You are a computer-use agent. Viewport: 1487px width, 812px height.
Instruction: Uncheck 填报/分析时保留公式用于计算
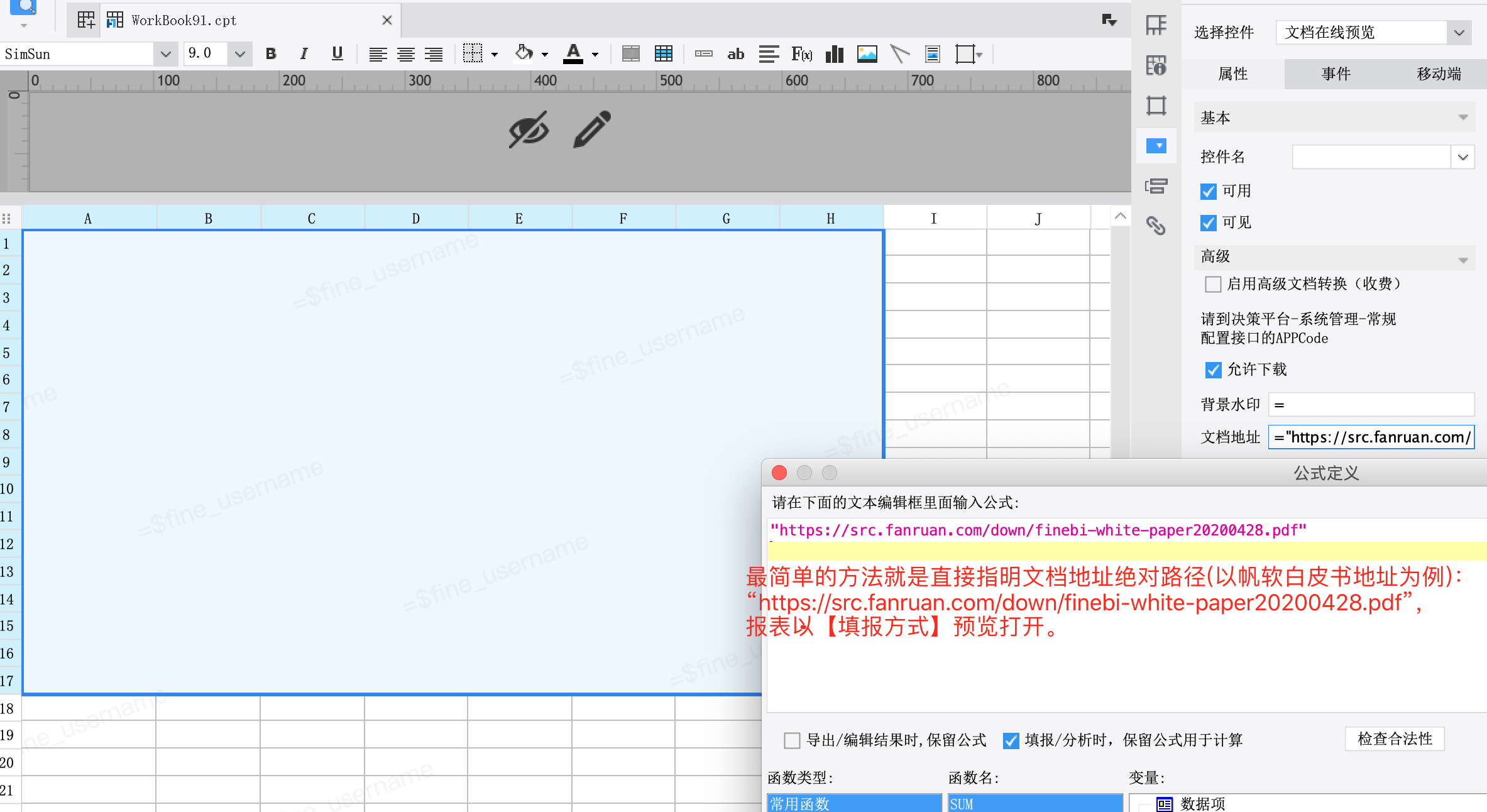point(1011,740)
